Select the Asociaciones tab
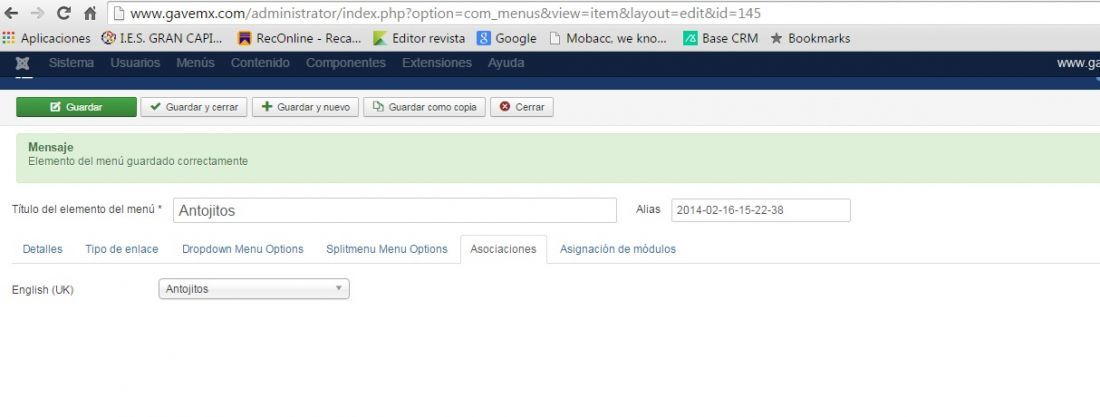Screen dimensions: 1100x417 click(503, 249)
